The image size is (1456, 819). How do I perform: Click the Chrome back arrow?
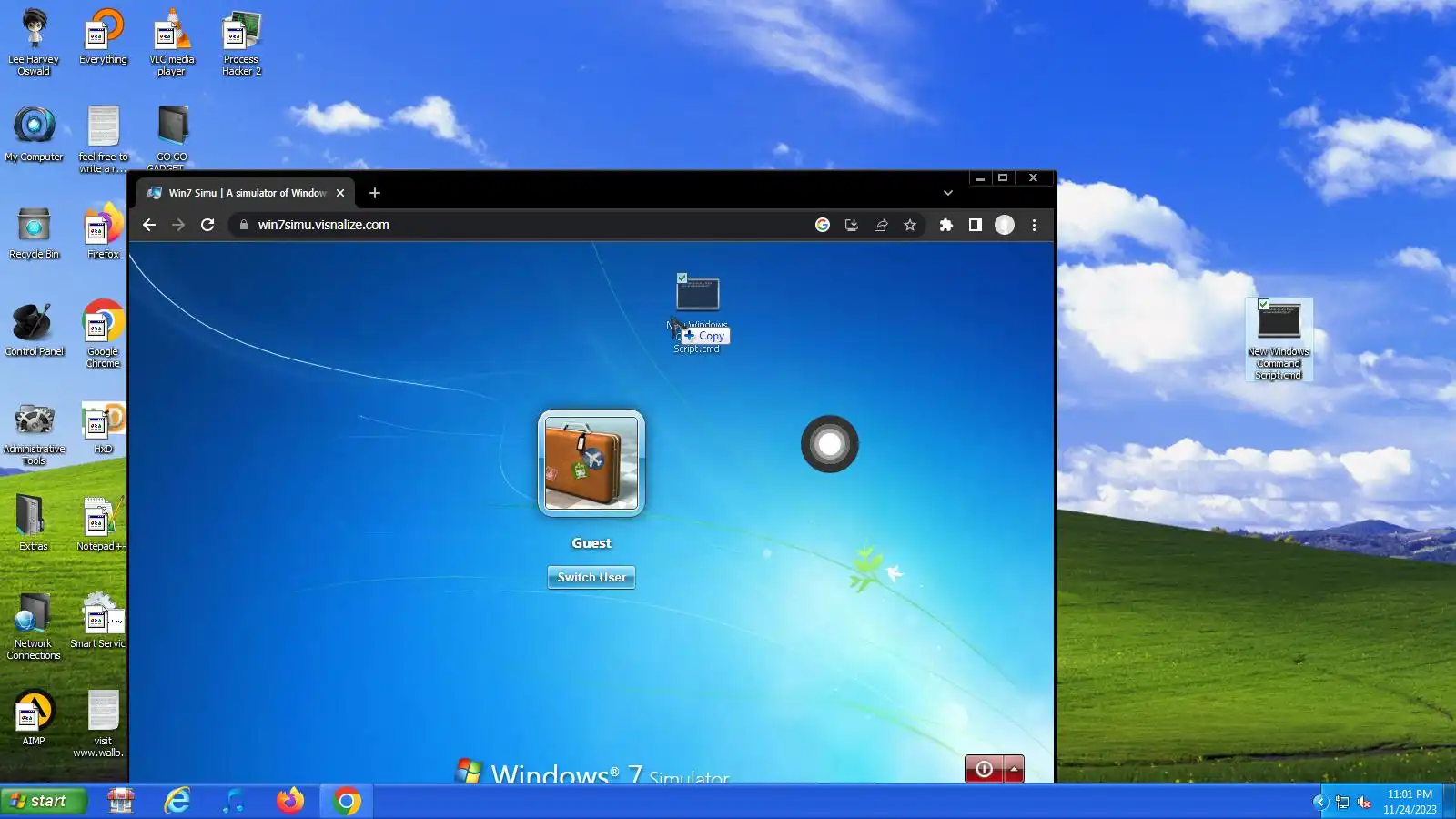pos(149,225)
